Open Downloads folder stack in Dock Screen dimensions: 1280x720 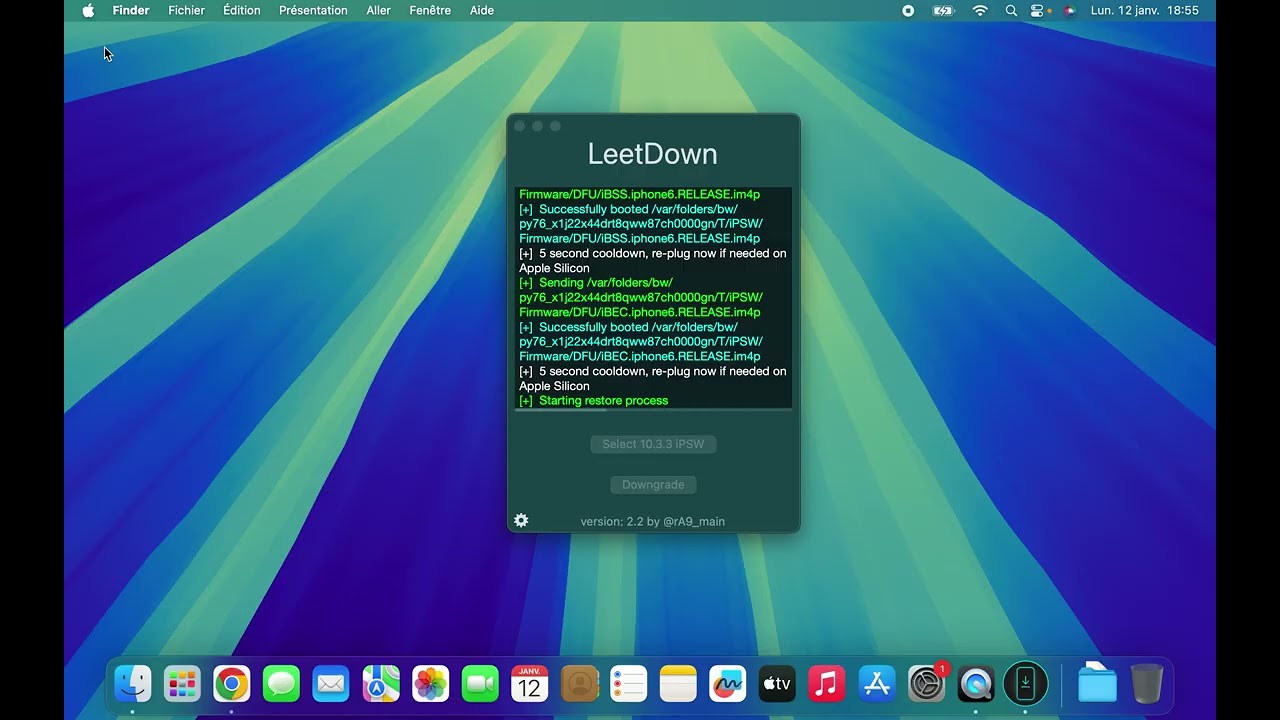click(x=1097, y=684)
